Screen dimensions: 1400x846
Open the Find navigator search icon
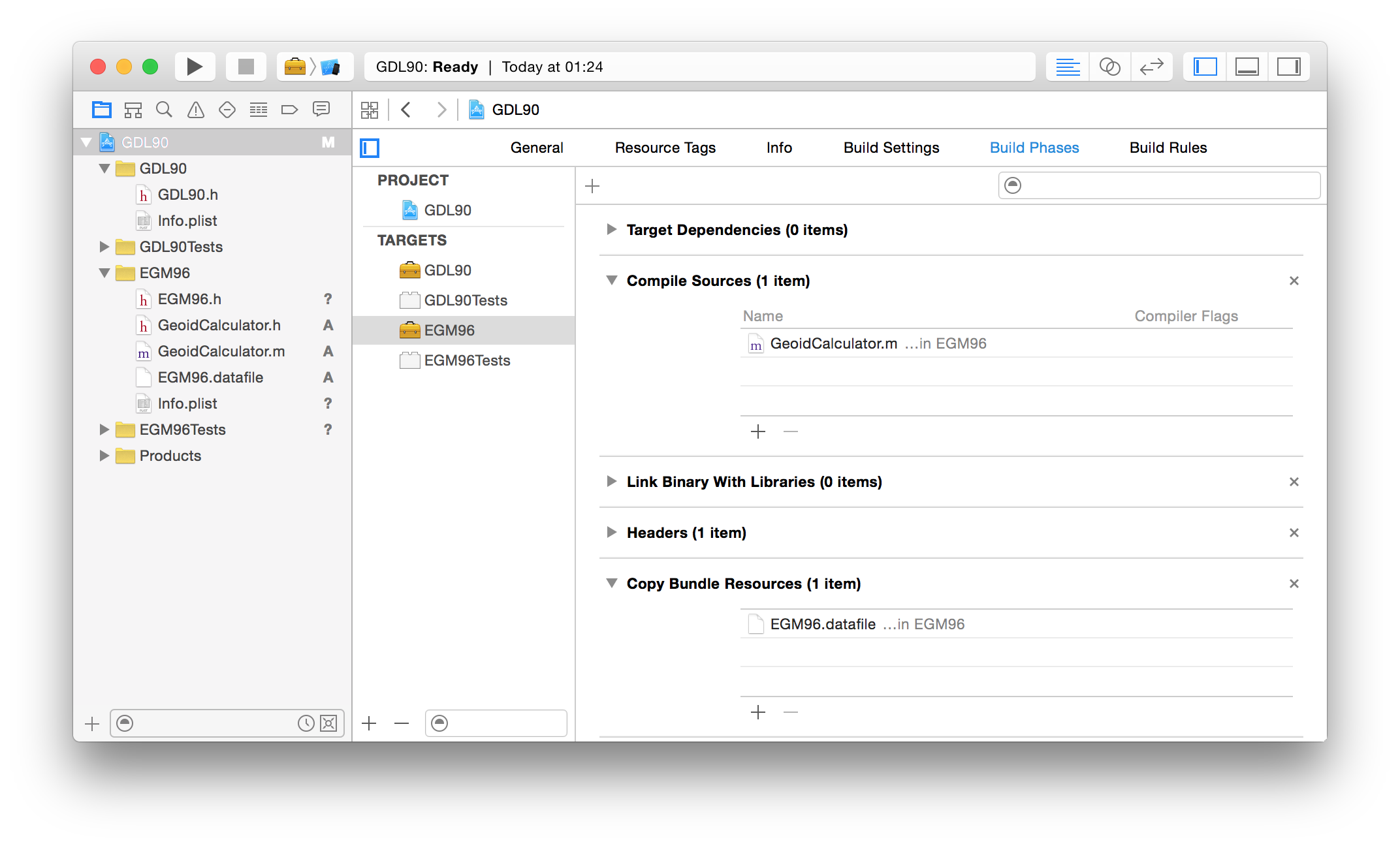coord(164,110)
